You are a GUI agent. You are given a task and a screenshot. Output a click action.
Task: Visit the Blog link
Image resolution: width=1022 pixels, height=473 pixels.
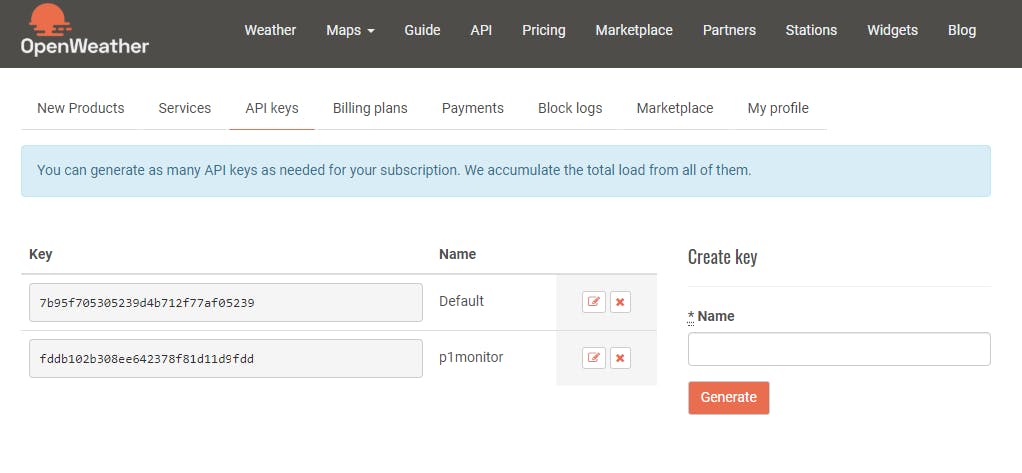click(961, 30)
